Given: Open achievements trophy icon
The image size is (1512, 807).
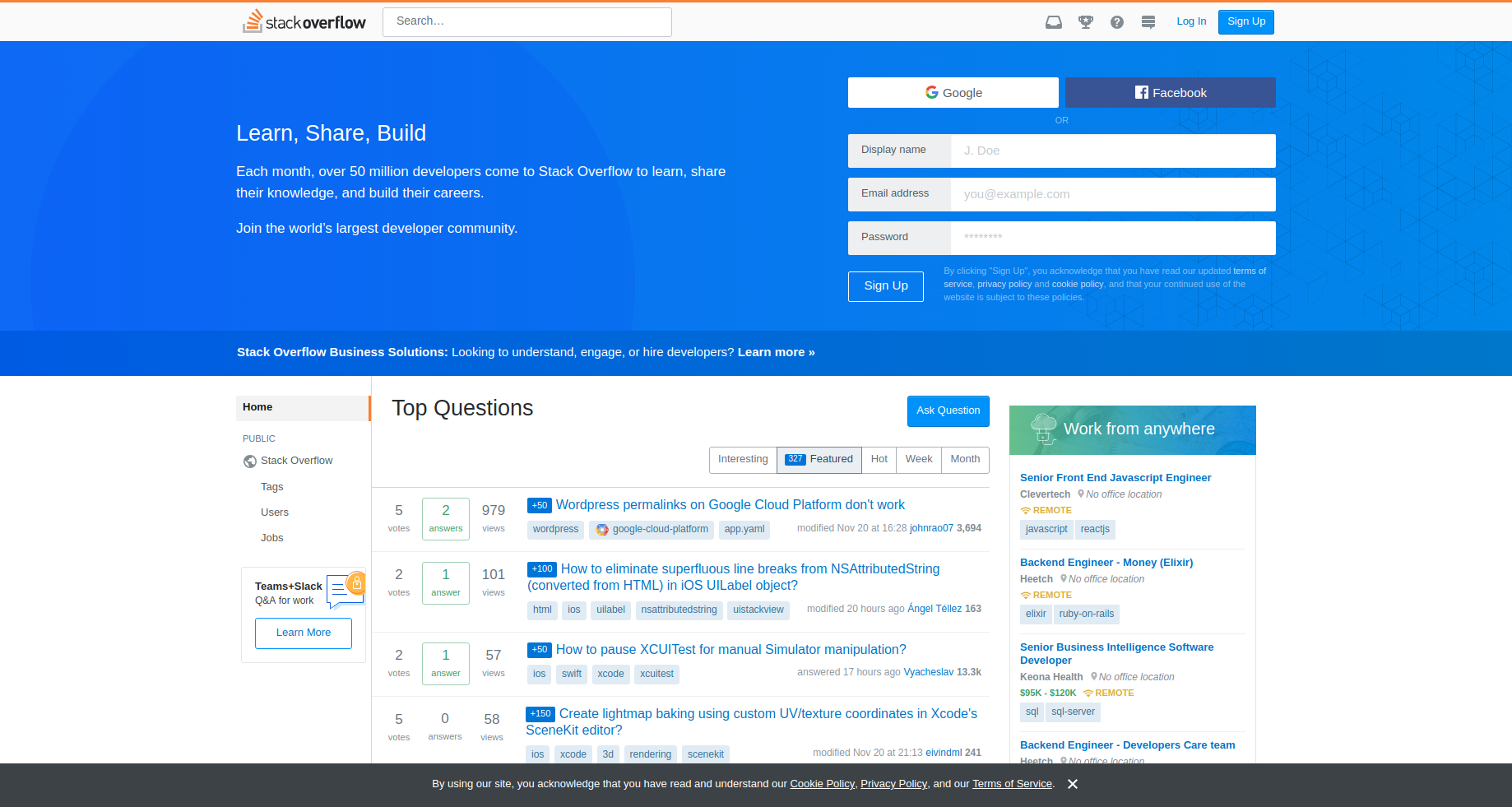Looking at the screenshot, I should click(1086, 22).
